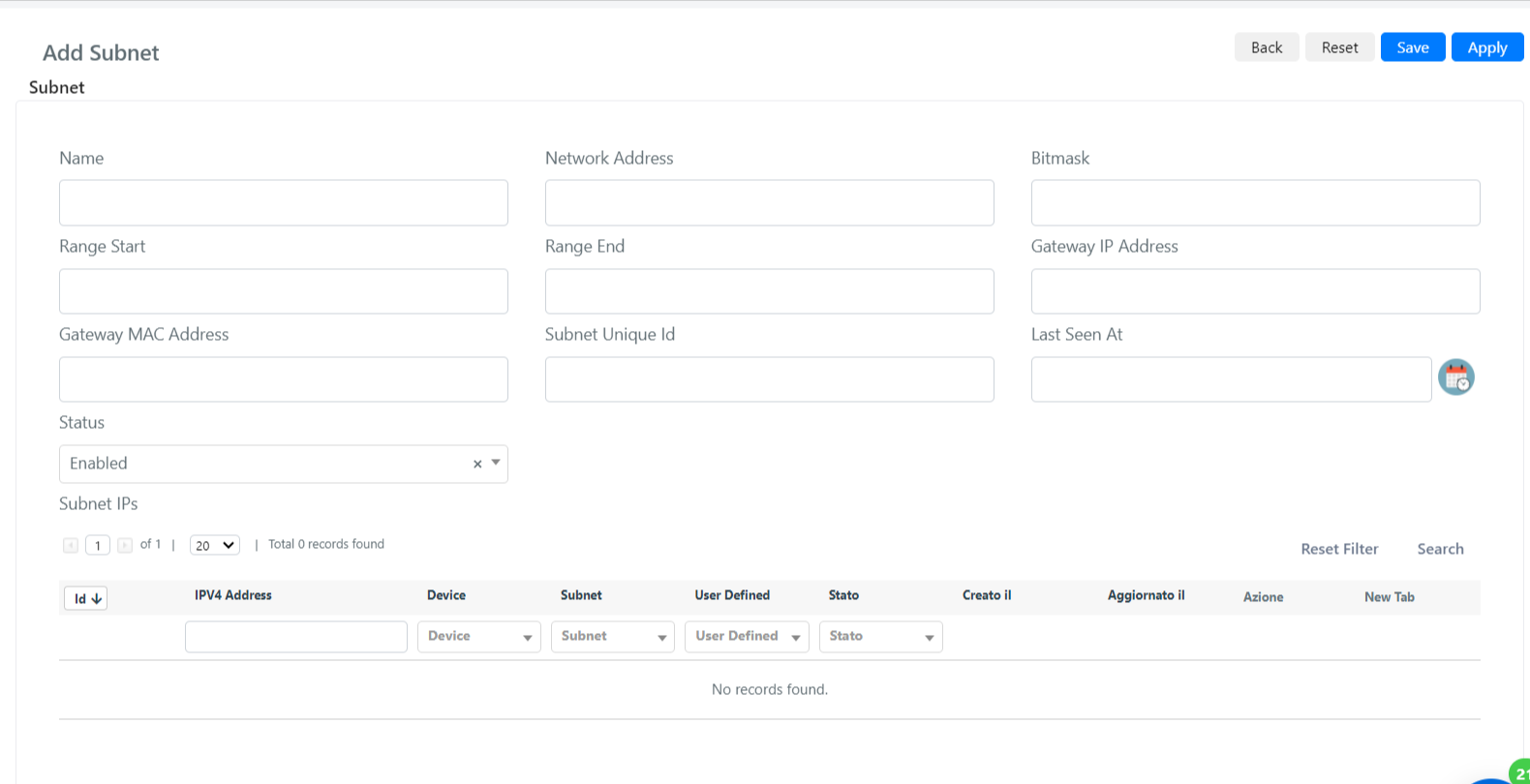The width and height of the screenshot is (1530, 784).
Task: Sort by IPV4 Address column header
Action: click(x=233, y=595)
